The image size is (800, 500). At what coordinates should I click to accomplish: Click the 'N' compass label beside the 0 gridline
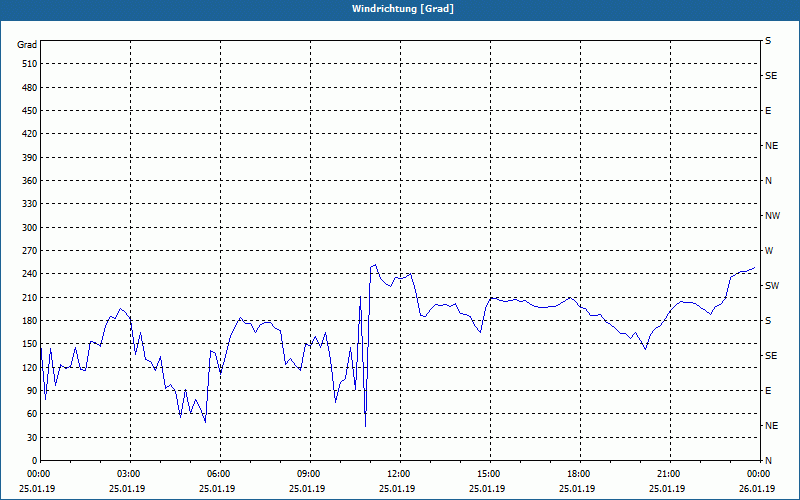[769, 461]
